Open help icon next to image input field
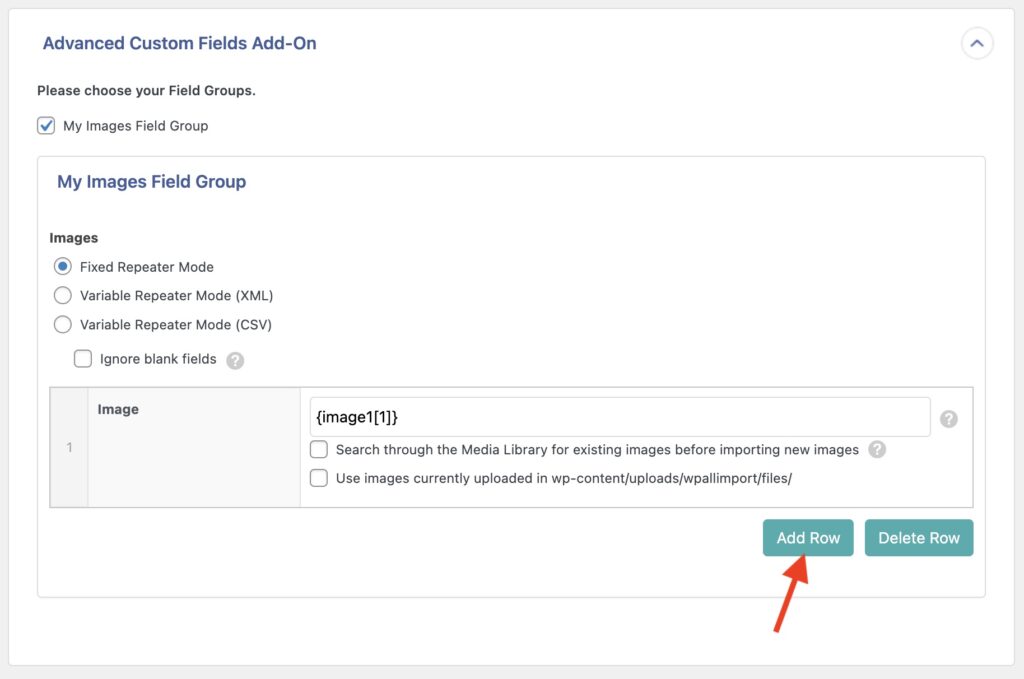1024x679 pixels. point(949,419)
